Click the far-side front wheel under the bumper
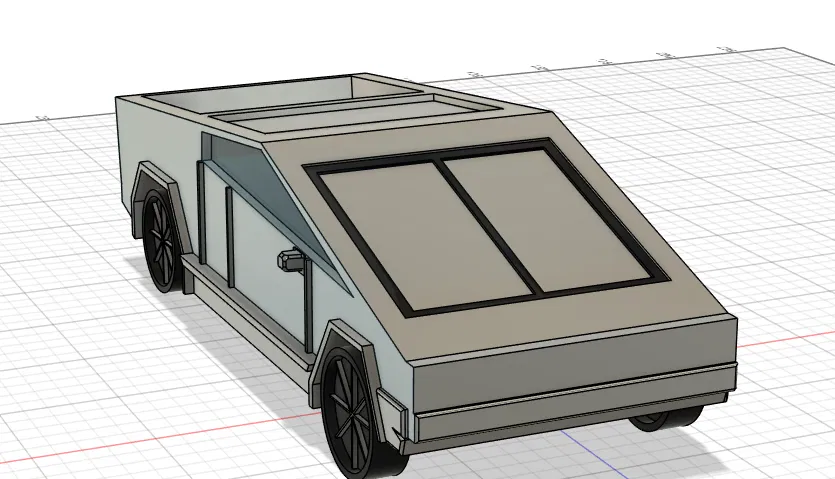Screen dimensions: 835x479 666,418
